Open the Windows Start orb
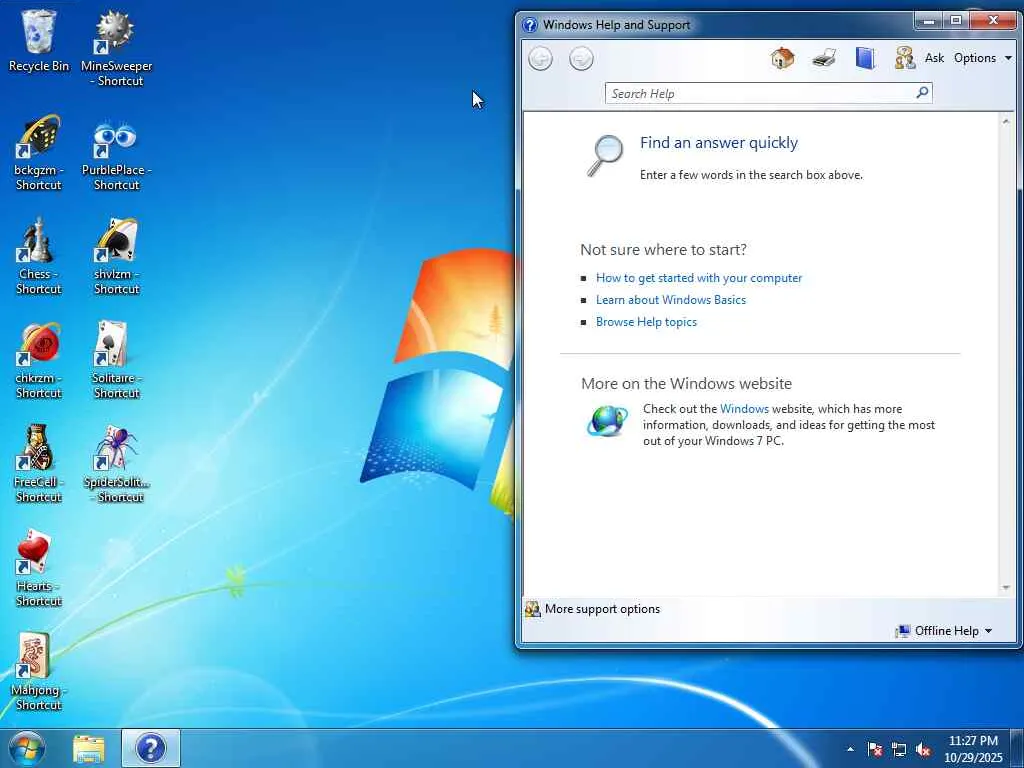Image resolution: width=1024 pixels, height=768 pixels. click(x=27, y=748)
